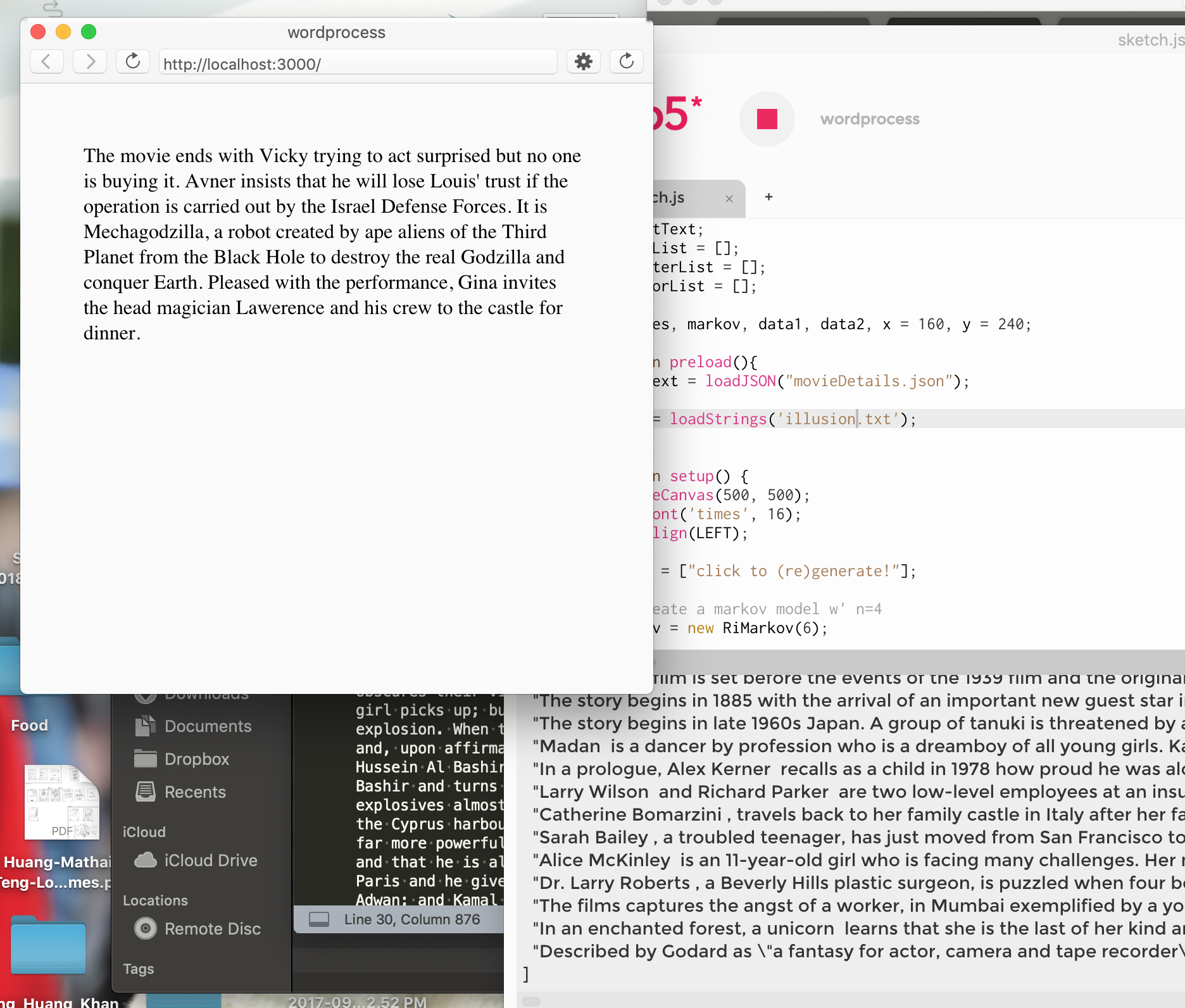
Task: Close the sketch.js tab in p5 editor
Action: [x=729, y=199]
